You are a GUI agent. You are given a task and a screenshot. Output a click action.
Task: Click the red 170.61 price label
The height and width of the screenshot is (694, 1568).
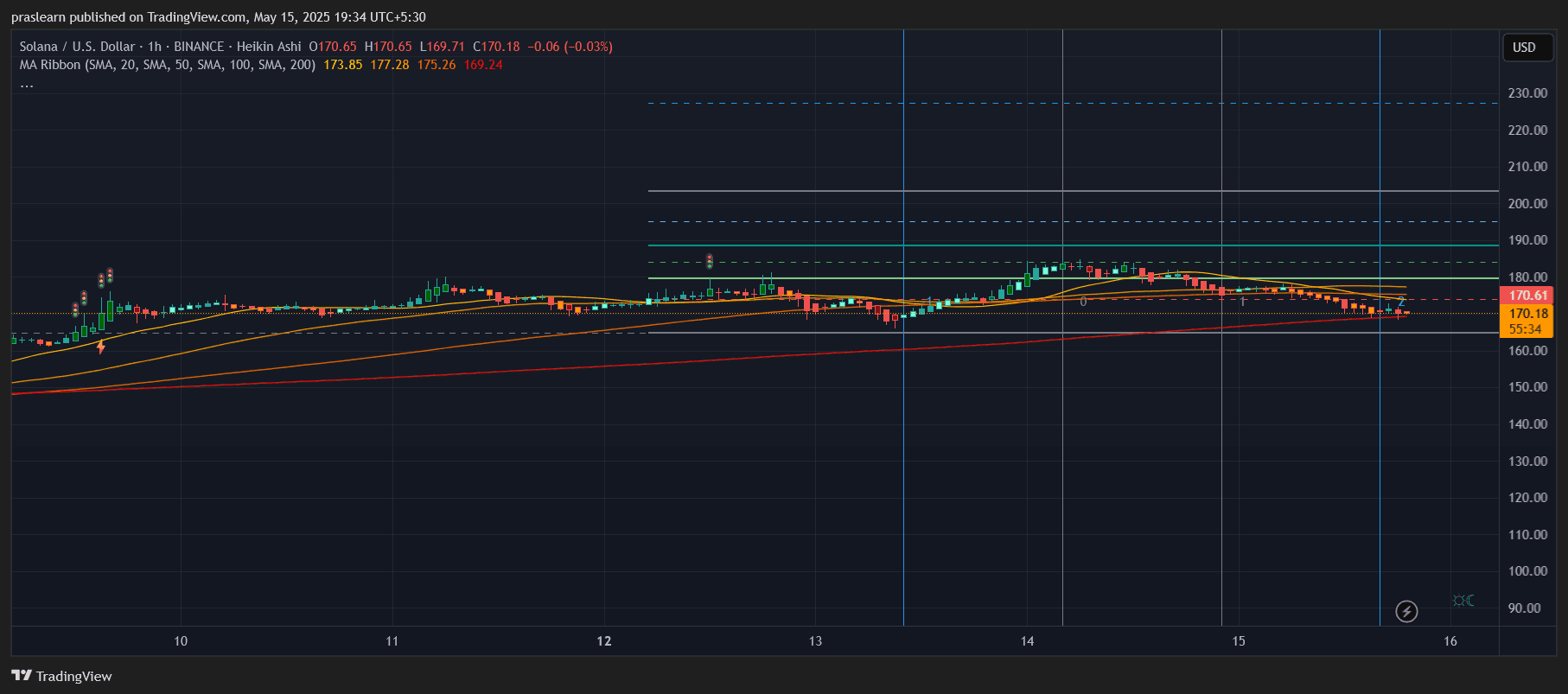[x=1527, y=296]
